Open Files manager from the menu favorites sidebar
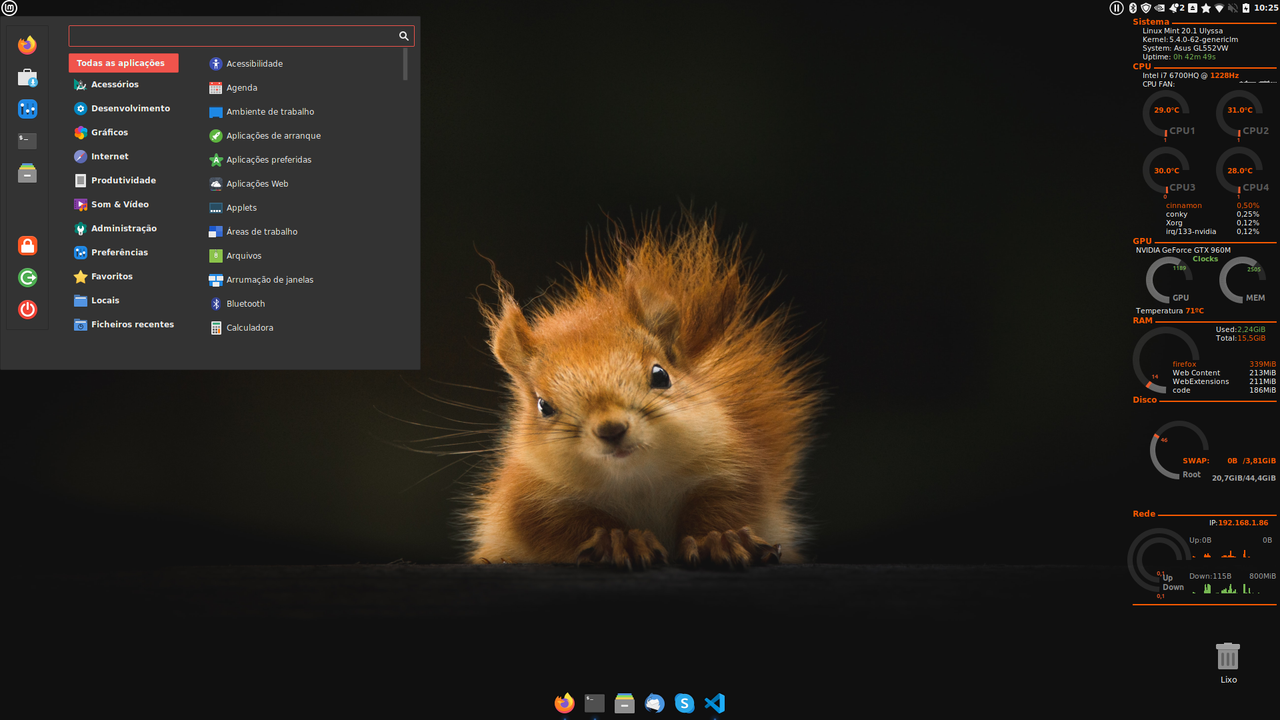 [27, 173]
